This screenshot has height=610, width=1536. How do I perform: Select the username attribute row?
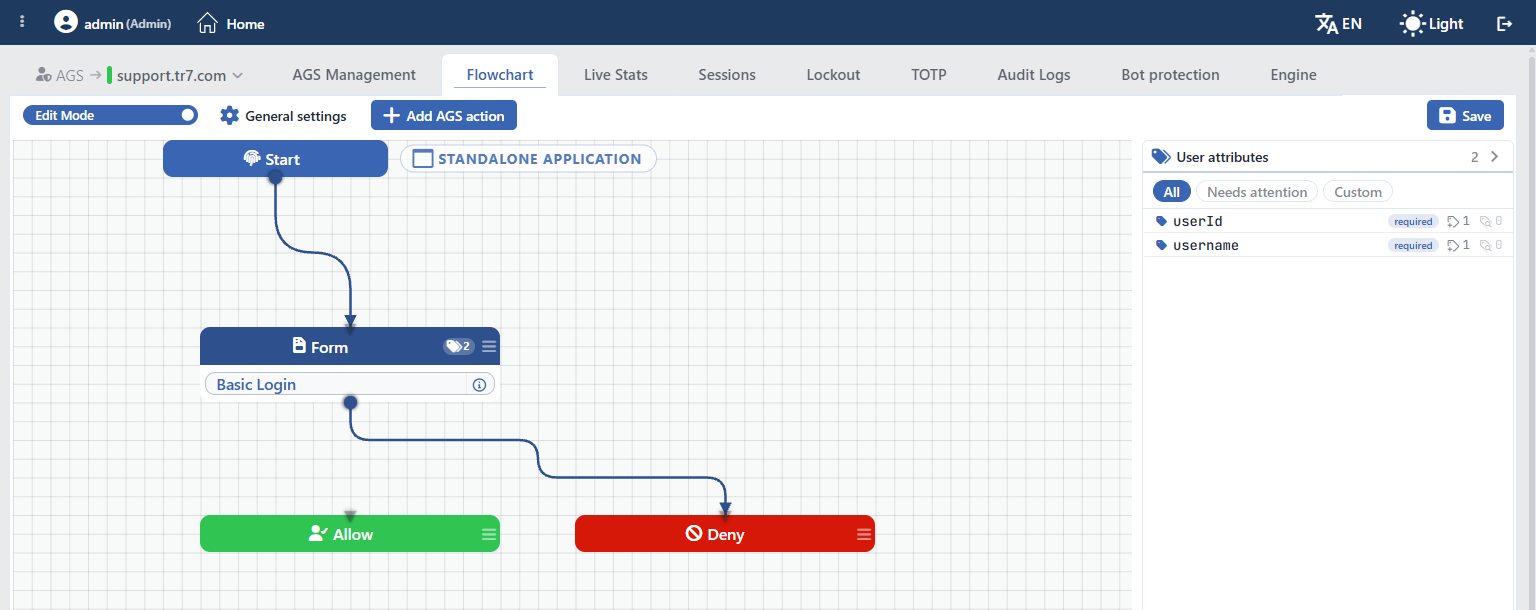(x=1327, y=245)
